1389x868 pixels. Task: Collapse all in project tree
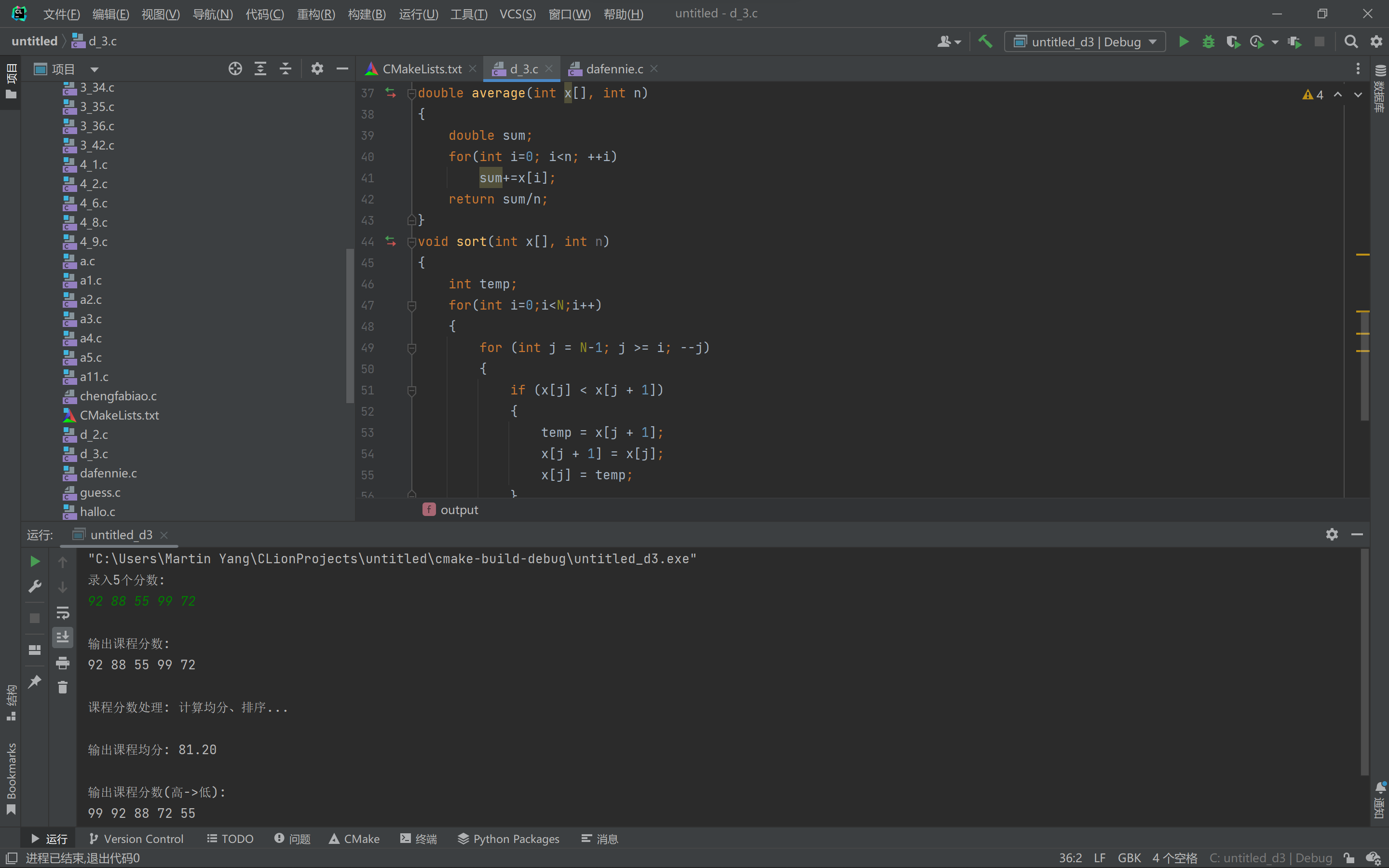(x=285, y=69)
